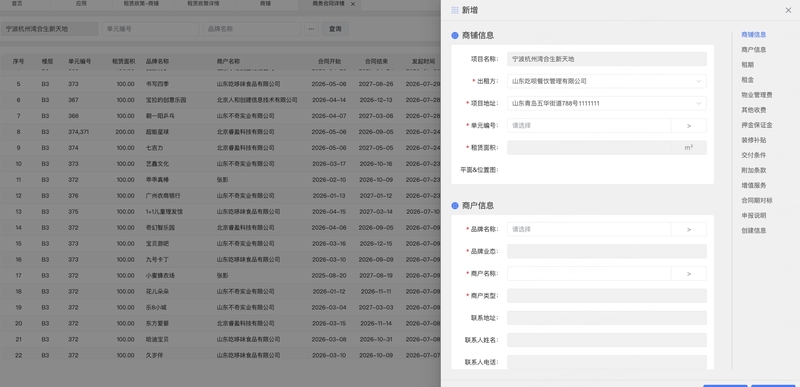Go to the 租金 section anchor
800x387 pixels.
[x=747, y=80]
